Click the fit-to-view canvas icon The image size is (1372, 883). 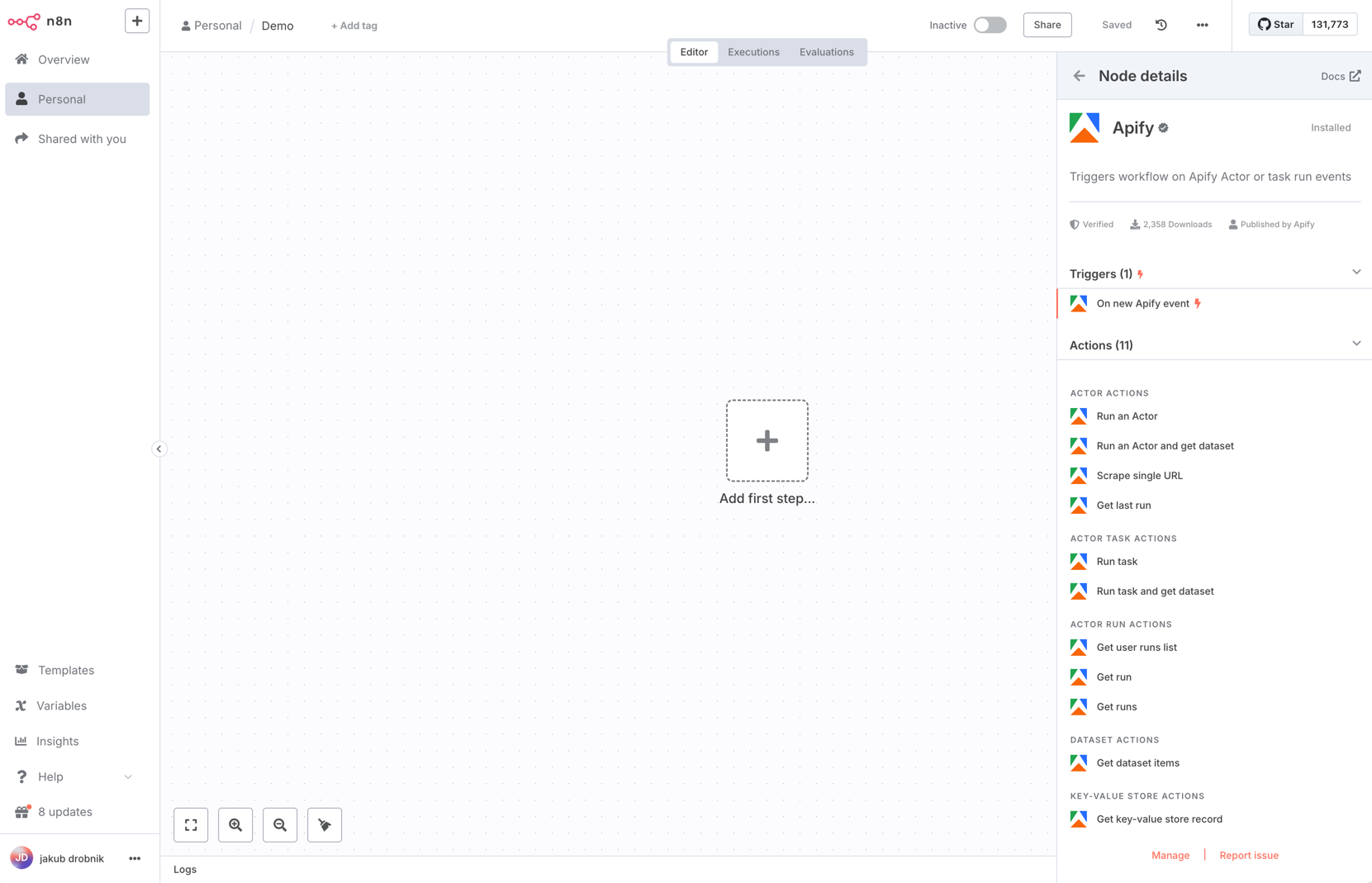tap(191, 824)
